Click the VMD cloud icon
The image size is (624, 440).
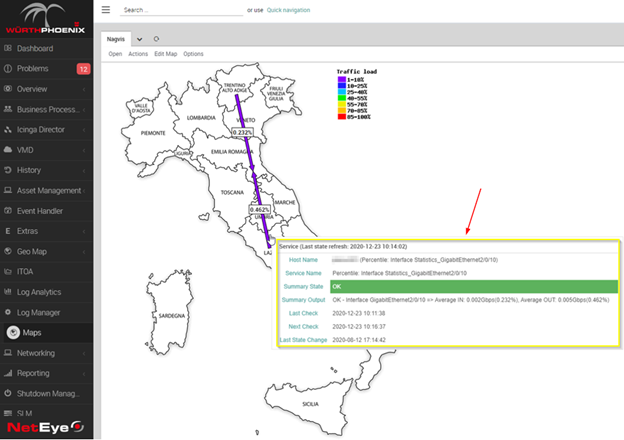pyautogui.click(x=8, y=150)
